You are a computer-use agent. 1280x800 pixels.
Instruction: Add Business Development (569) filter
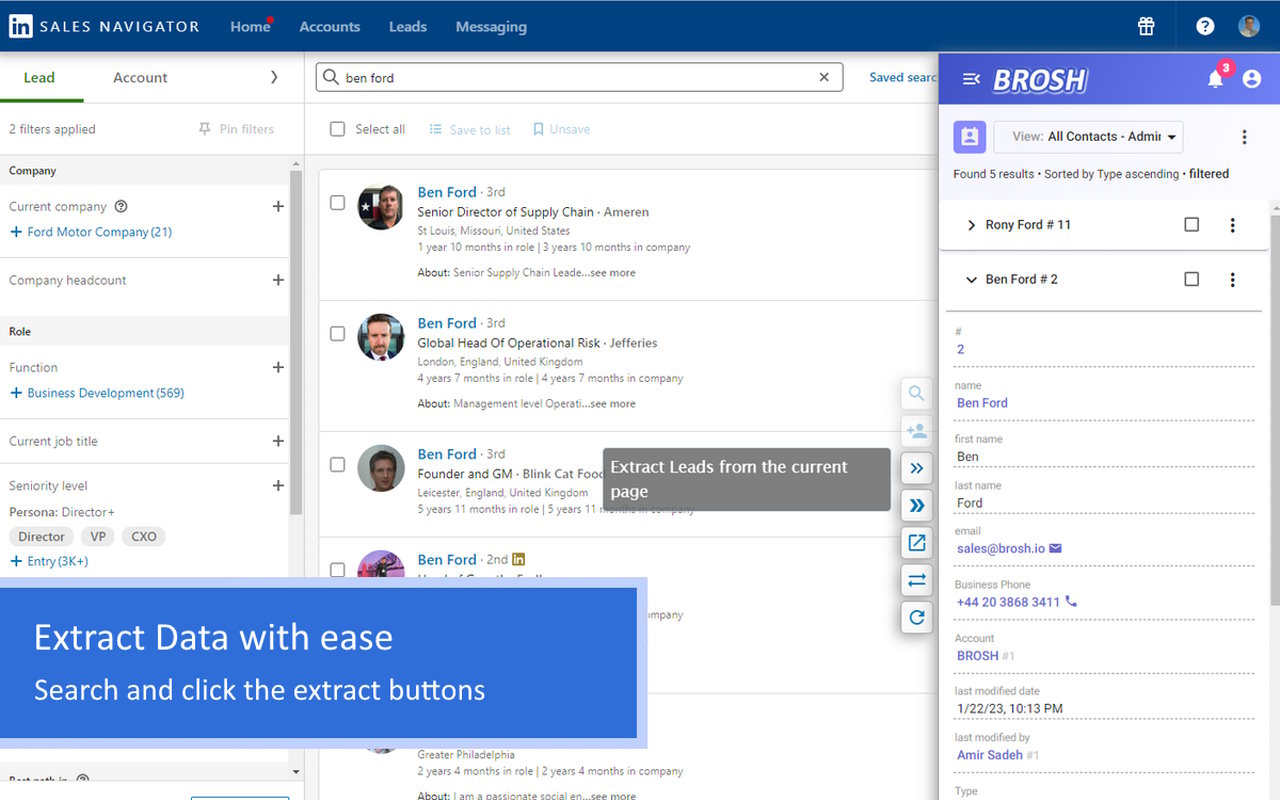pos(97,393)
